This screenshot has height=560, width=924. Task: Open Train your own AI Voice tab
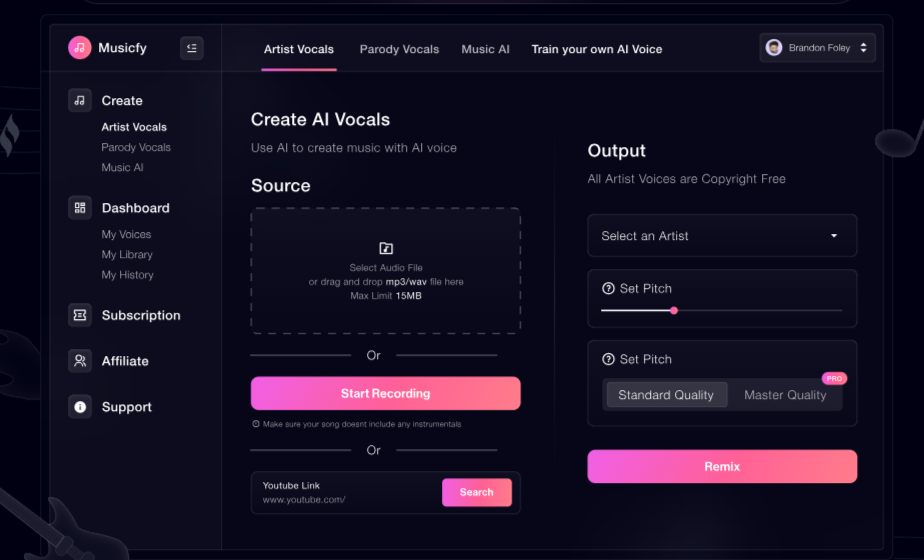tap(597, 50)
